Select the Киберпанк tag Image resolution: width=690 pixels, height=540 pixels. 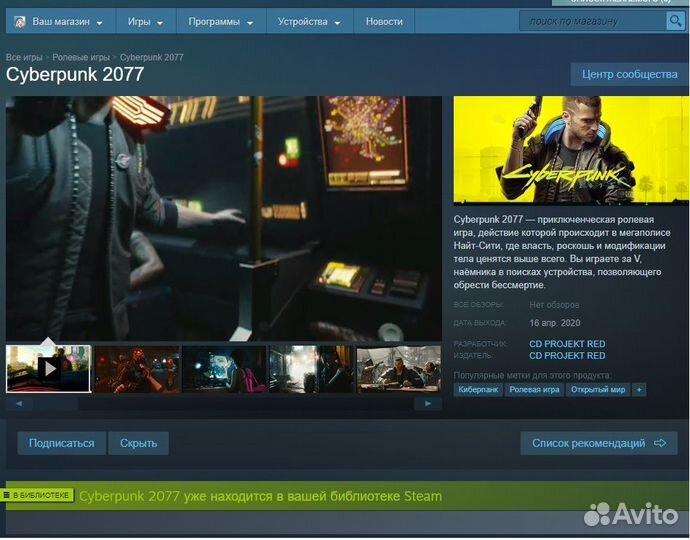tap(478, 389)
